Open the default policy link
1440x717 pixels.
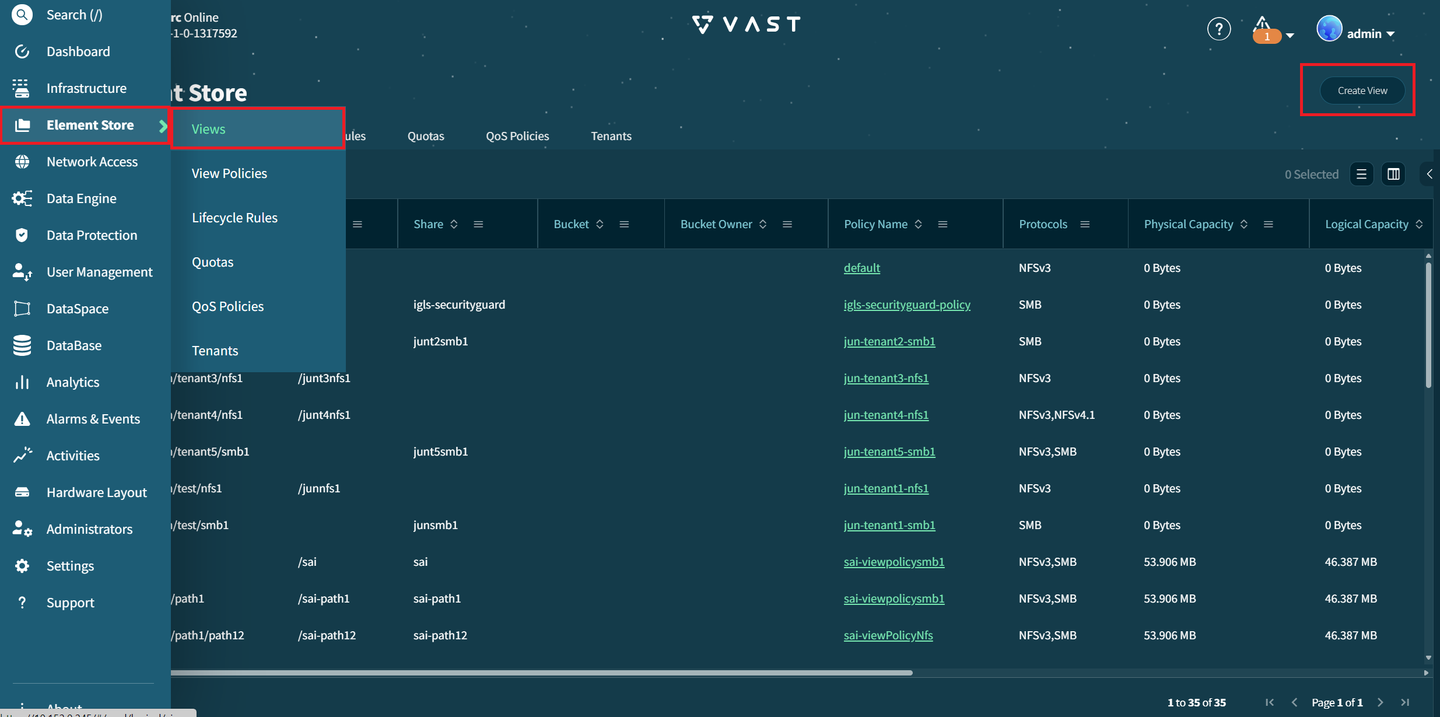[862, 268]
